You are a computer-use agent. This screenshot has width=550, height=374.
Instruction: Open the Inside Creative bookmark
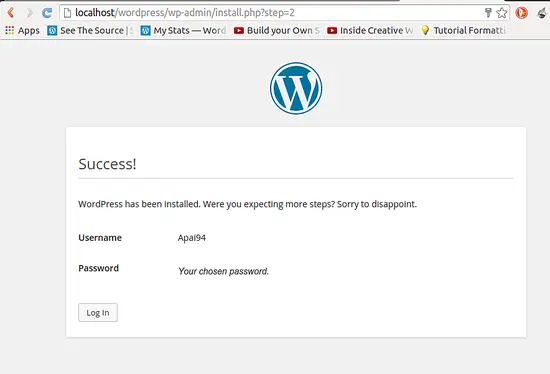click(x=370, y=31)
